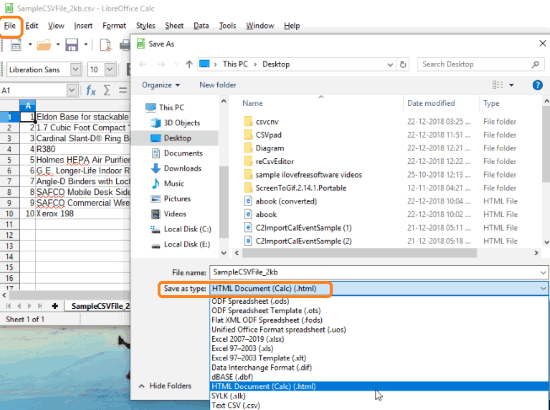Select Music in navigation pane

click(x=174, y=183)
